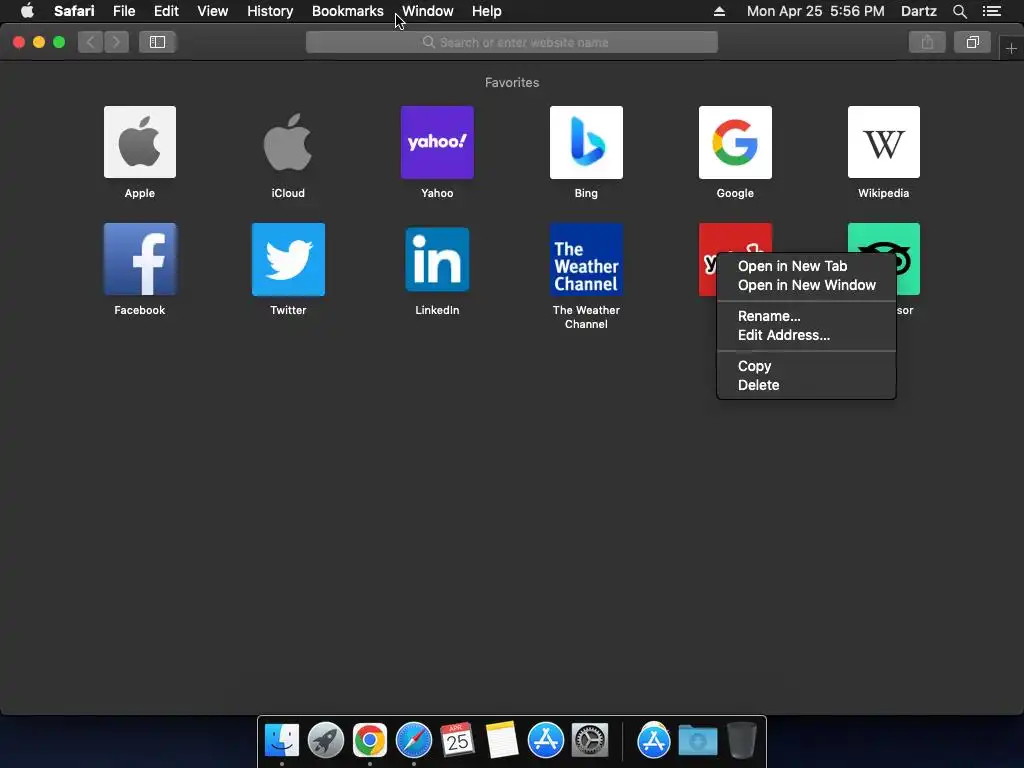Open the Twitter favorite tile
Image resolution: width=1024 pixels, height=768 pixels.
(288, 259)
